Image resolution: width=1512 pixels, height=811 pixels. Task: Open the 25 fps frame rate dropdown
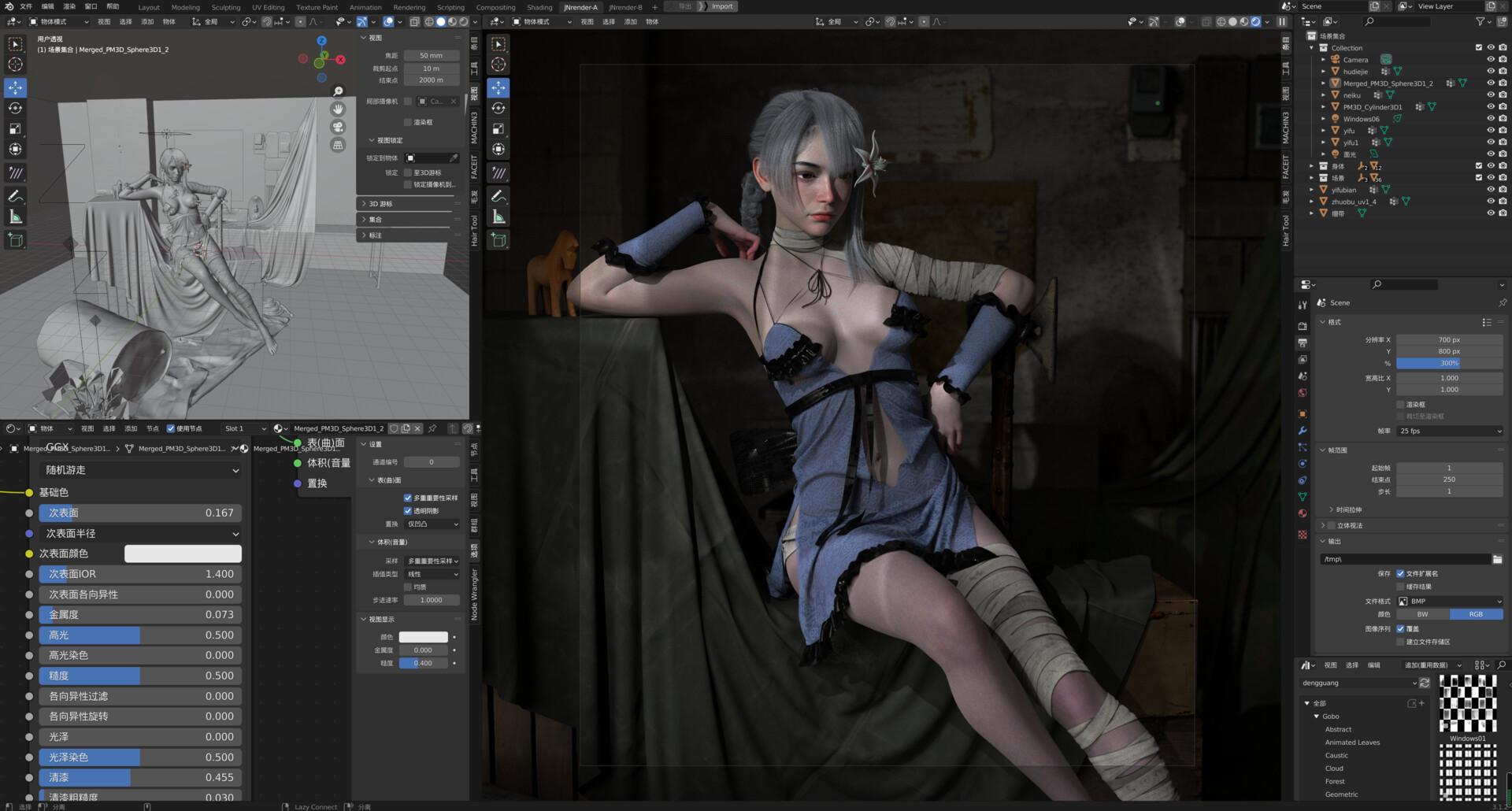coord(1450,431)
